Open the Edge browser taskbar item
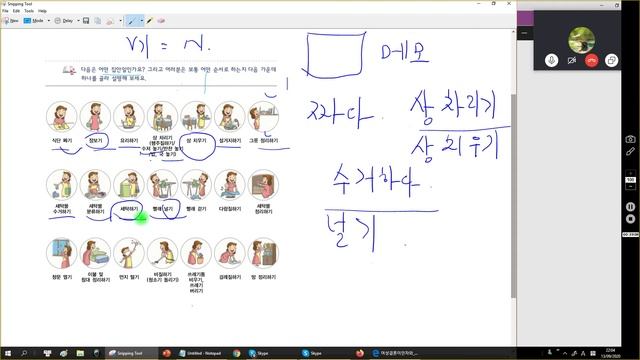The width and height of the screenshot is (640, 360). (396, 353)
